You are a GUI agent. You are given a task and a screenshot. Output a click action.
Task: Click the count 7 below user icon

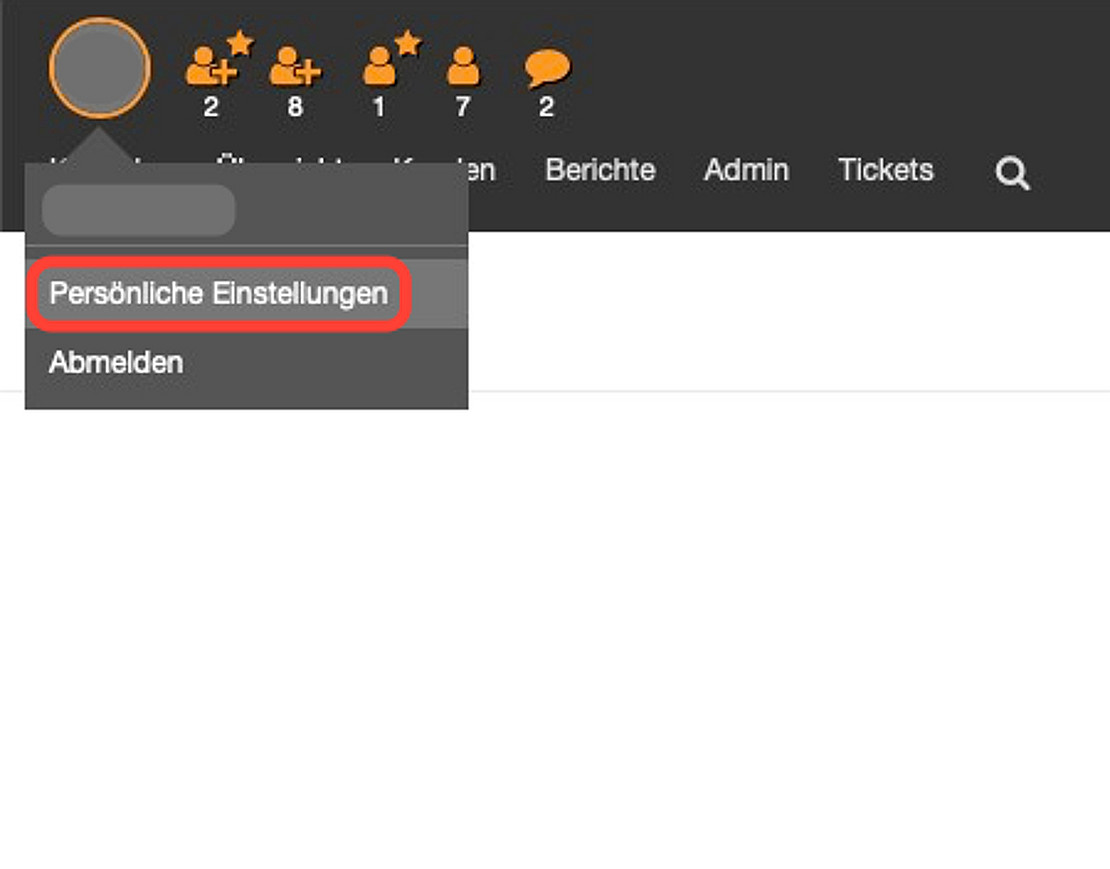click(462, 107)
